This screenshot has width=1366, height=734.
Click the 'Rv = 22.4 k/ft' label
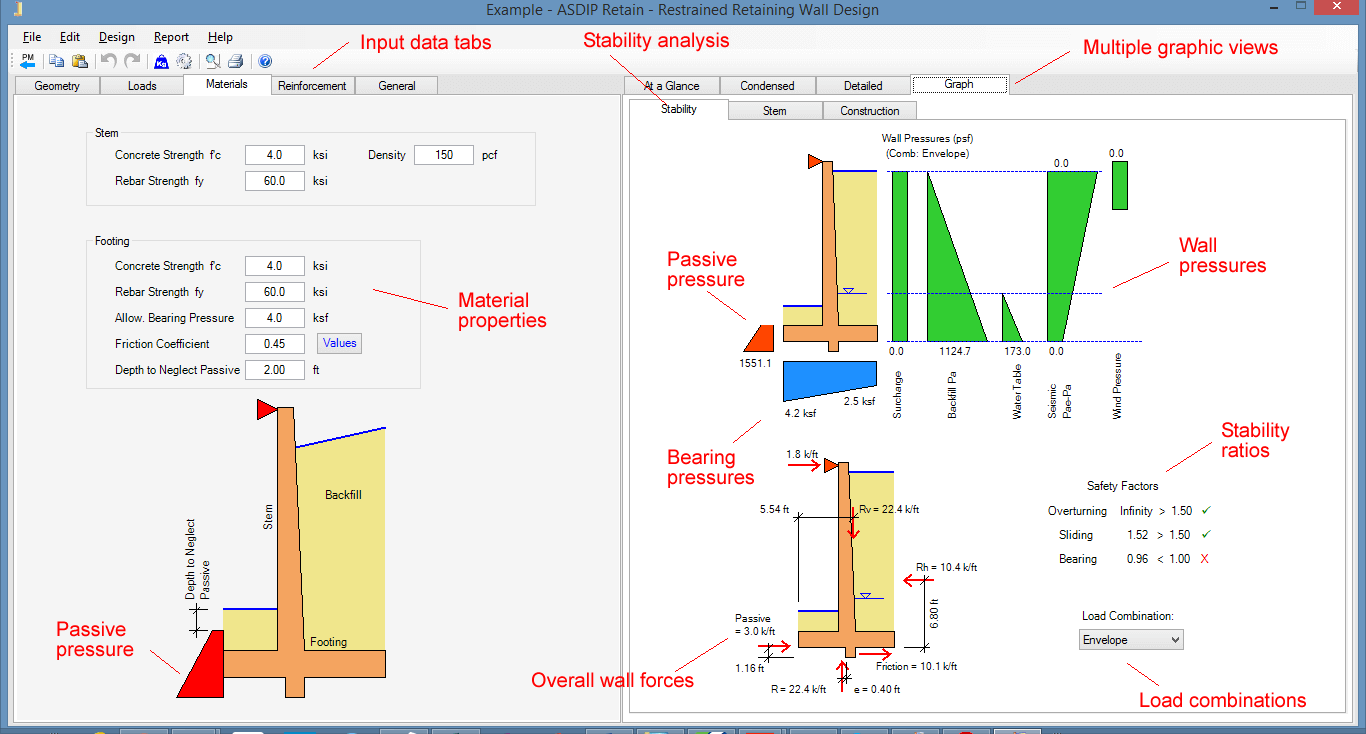[x=888, y=509]
